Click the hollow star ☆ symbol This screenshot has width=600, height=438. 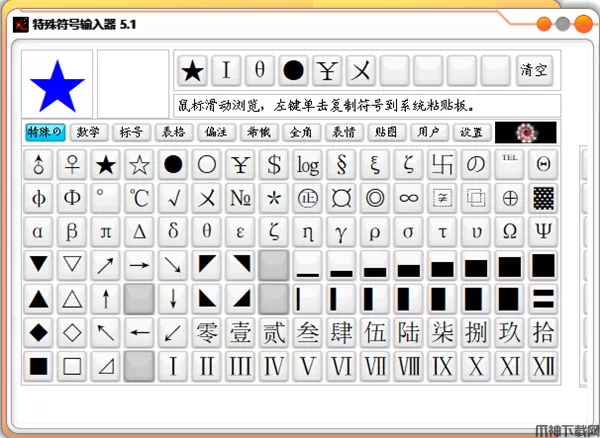click(x=139, y=164)
